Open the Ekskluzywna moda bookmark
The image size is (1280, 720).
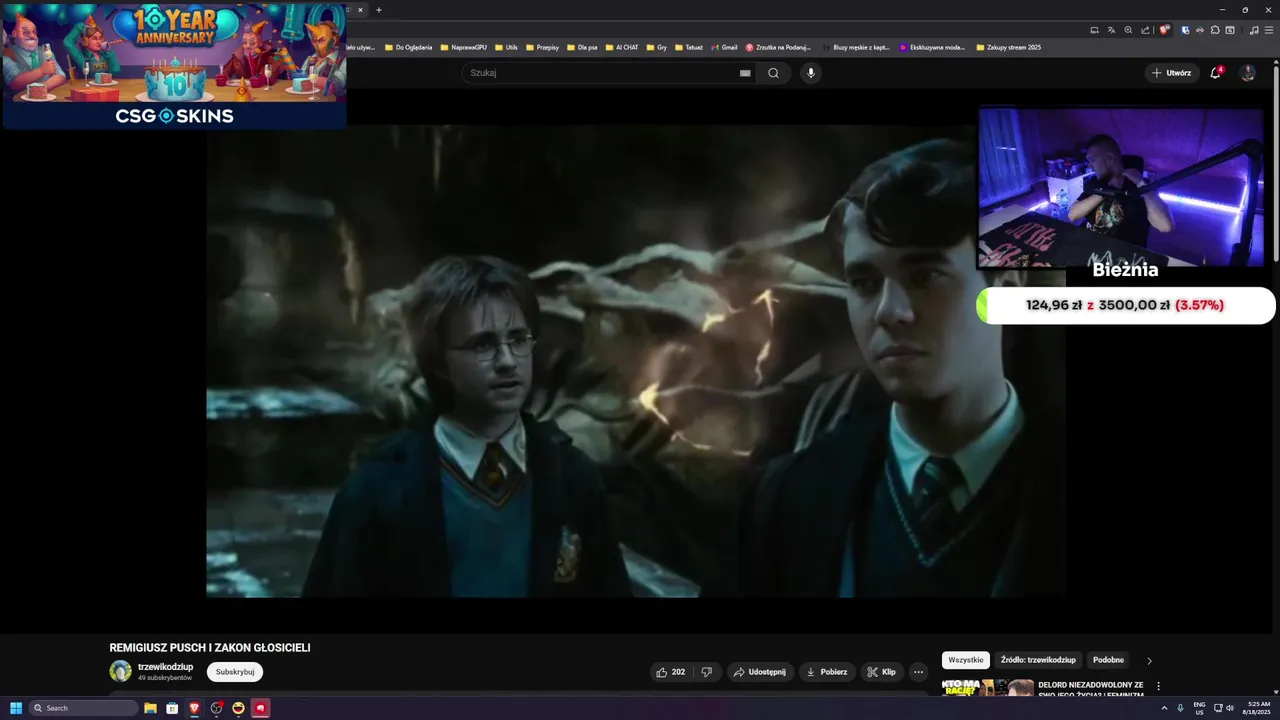[x=932, y=47]
